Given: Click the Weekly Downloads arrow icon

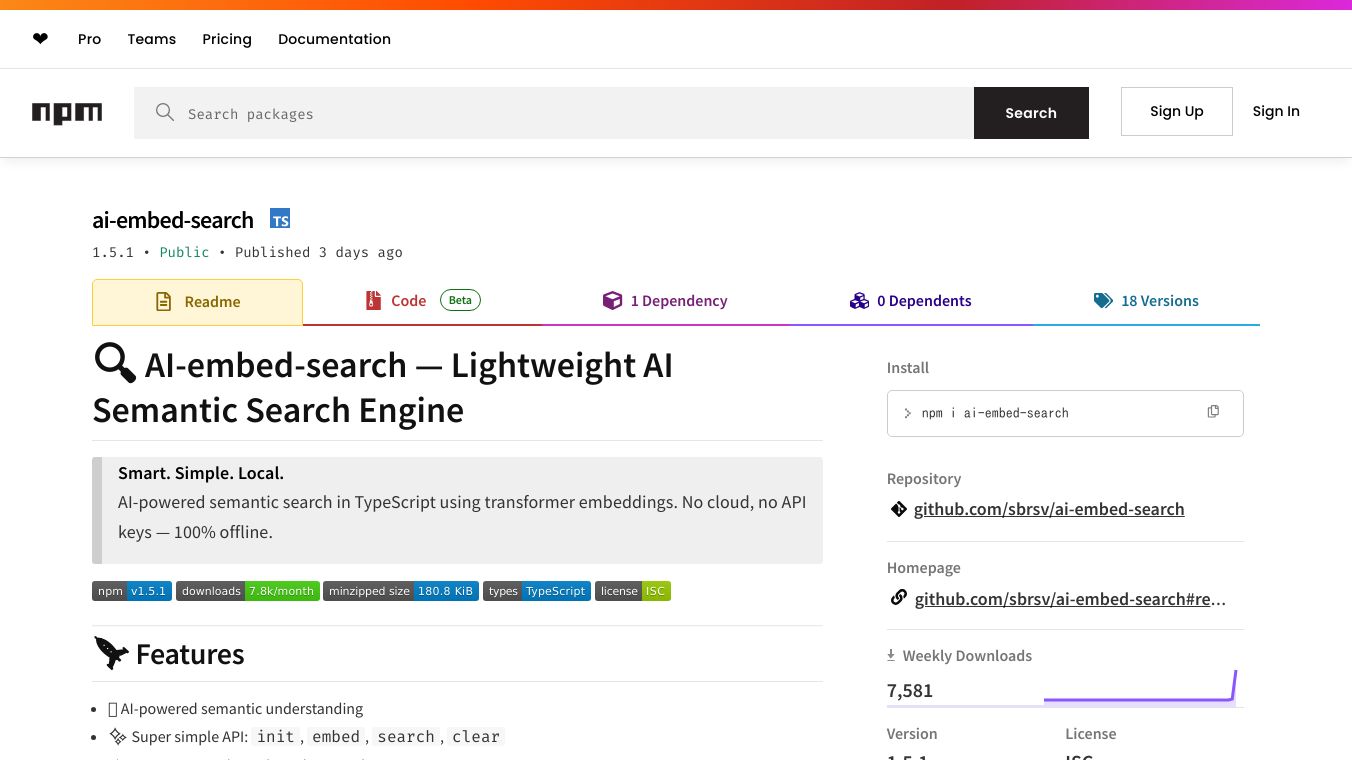Looking at the screenshot, I should 891,656.
